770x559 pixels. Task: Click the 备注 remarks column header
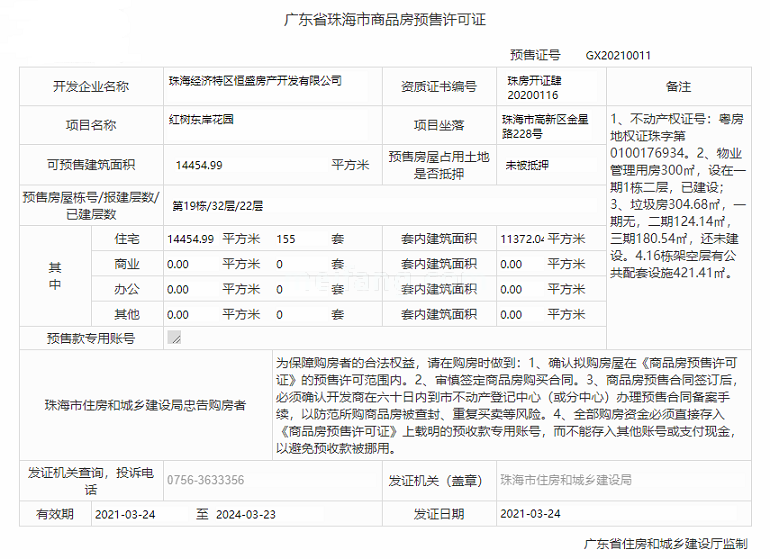click(x=677, y=87)
